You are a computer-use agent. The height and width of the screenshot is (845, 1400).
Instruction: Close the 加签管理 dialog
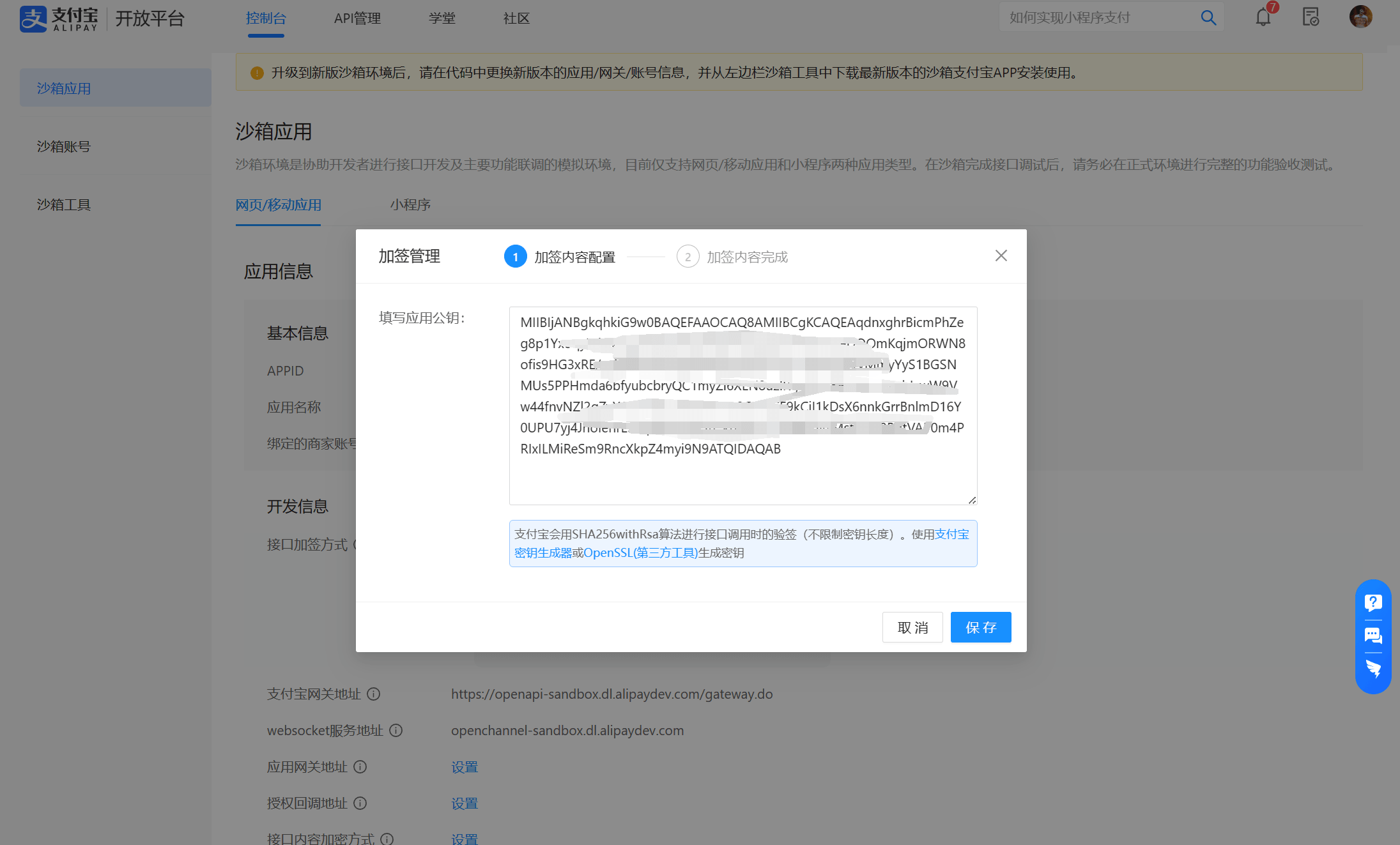pyautogui.click(x=1001, y=256)
